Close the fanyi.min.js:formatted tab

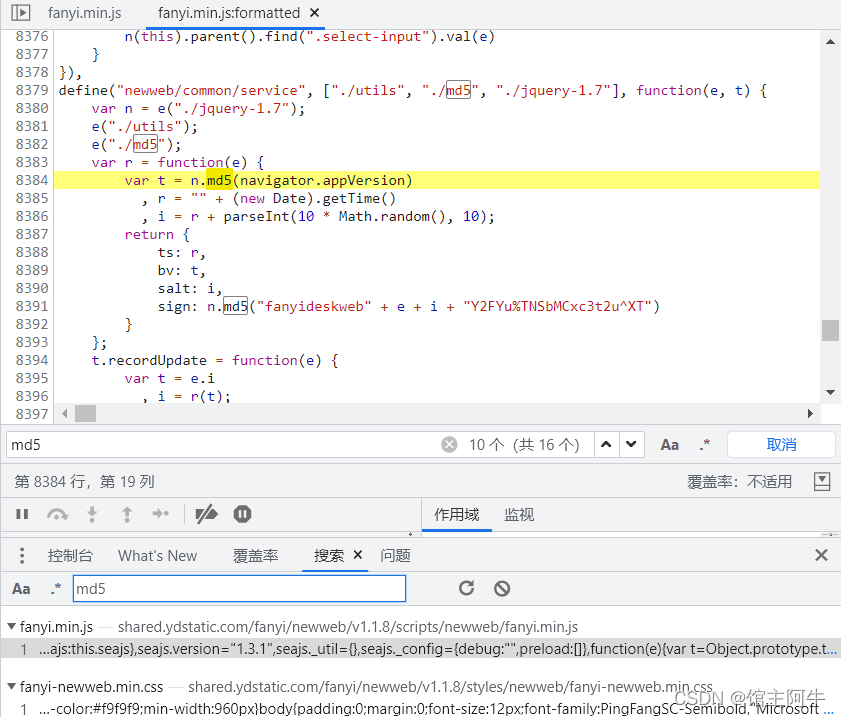coord(315,12)
